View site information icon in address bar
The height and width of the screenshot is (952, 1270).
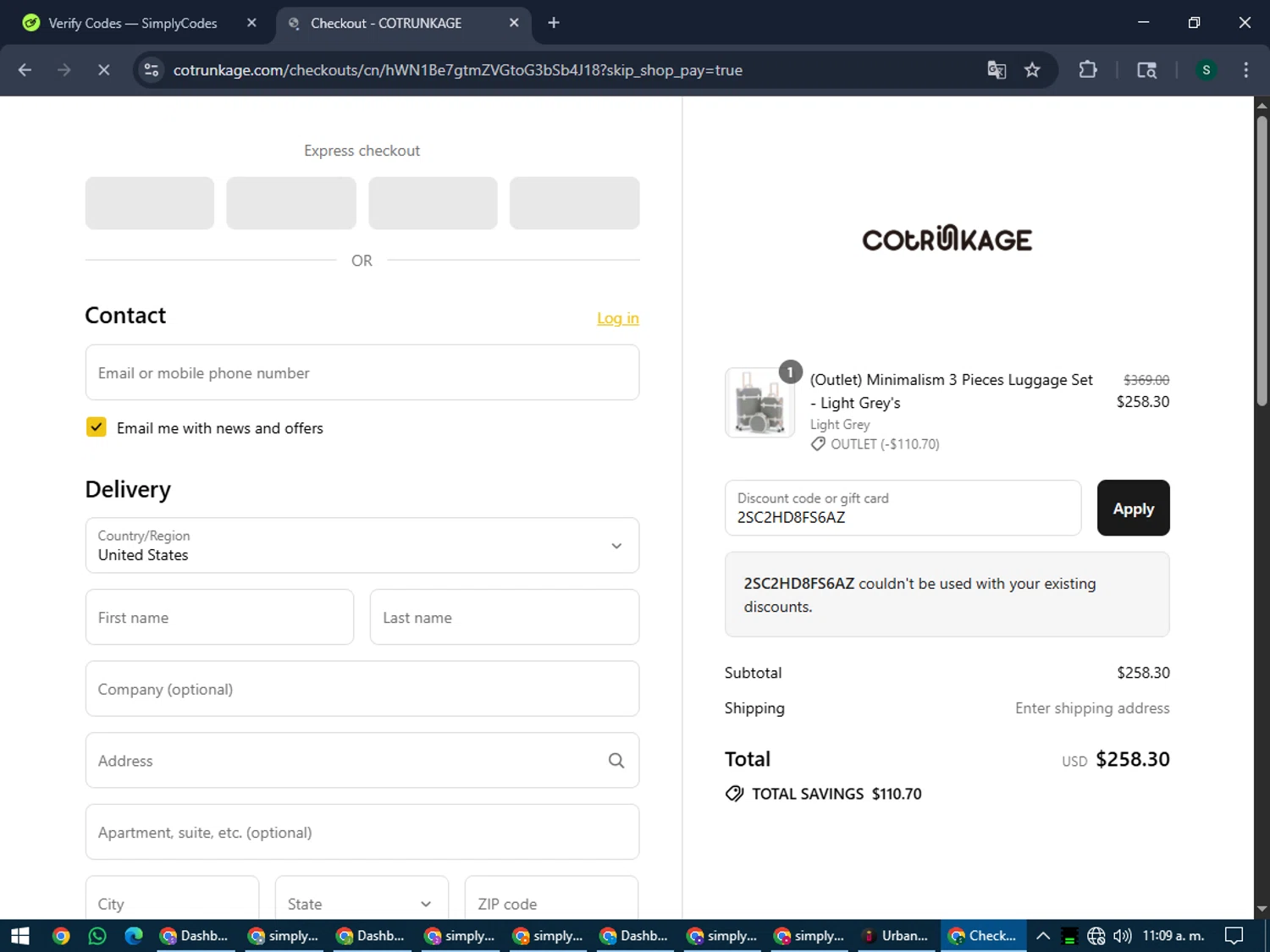coord(152,70)
